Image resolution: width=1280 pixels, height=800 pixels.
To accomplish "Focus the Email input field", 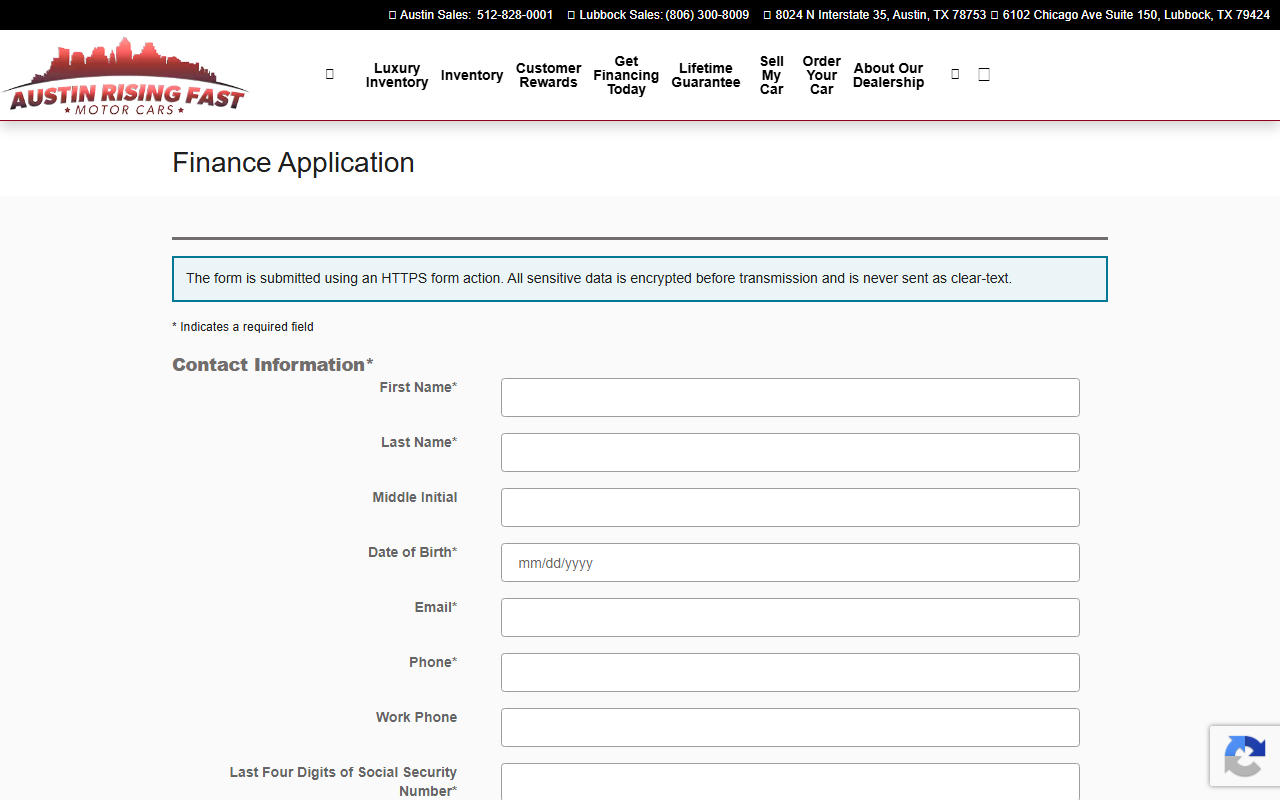I will click(x=790, y=617).
